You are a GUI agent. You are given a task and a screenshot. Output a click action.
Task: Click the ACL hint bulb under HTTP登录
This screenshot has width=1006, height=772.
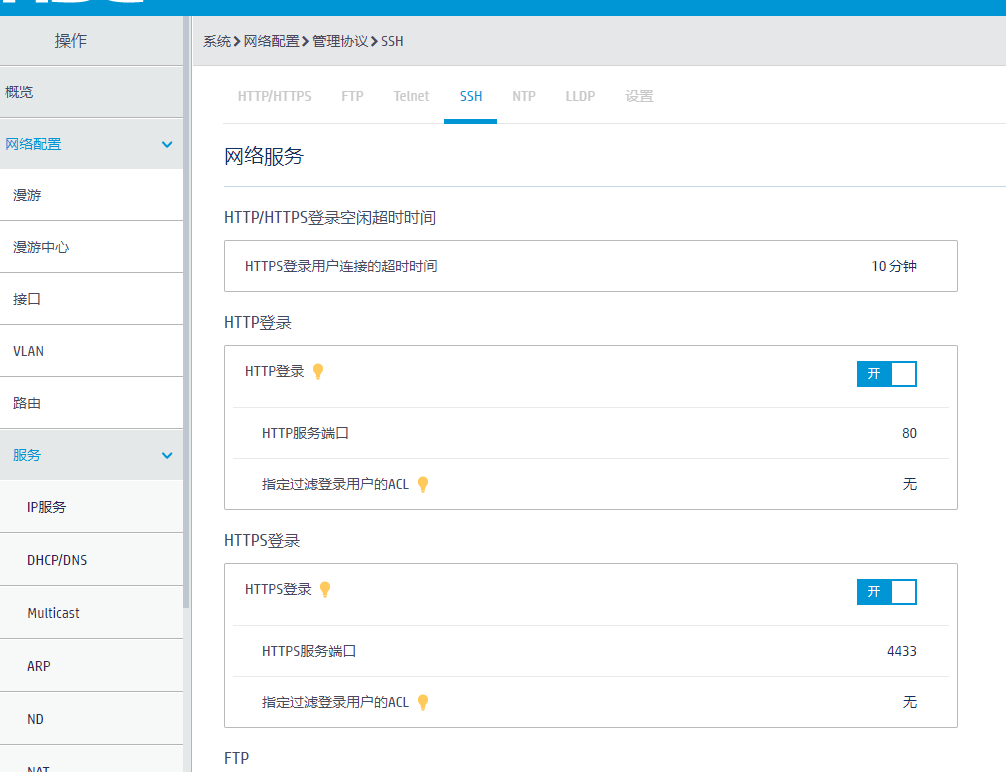point(423,485)
